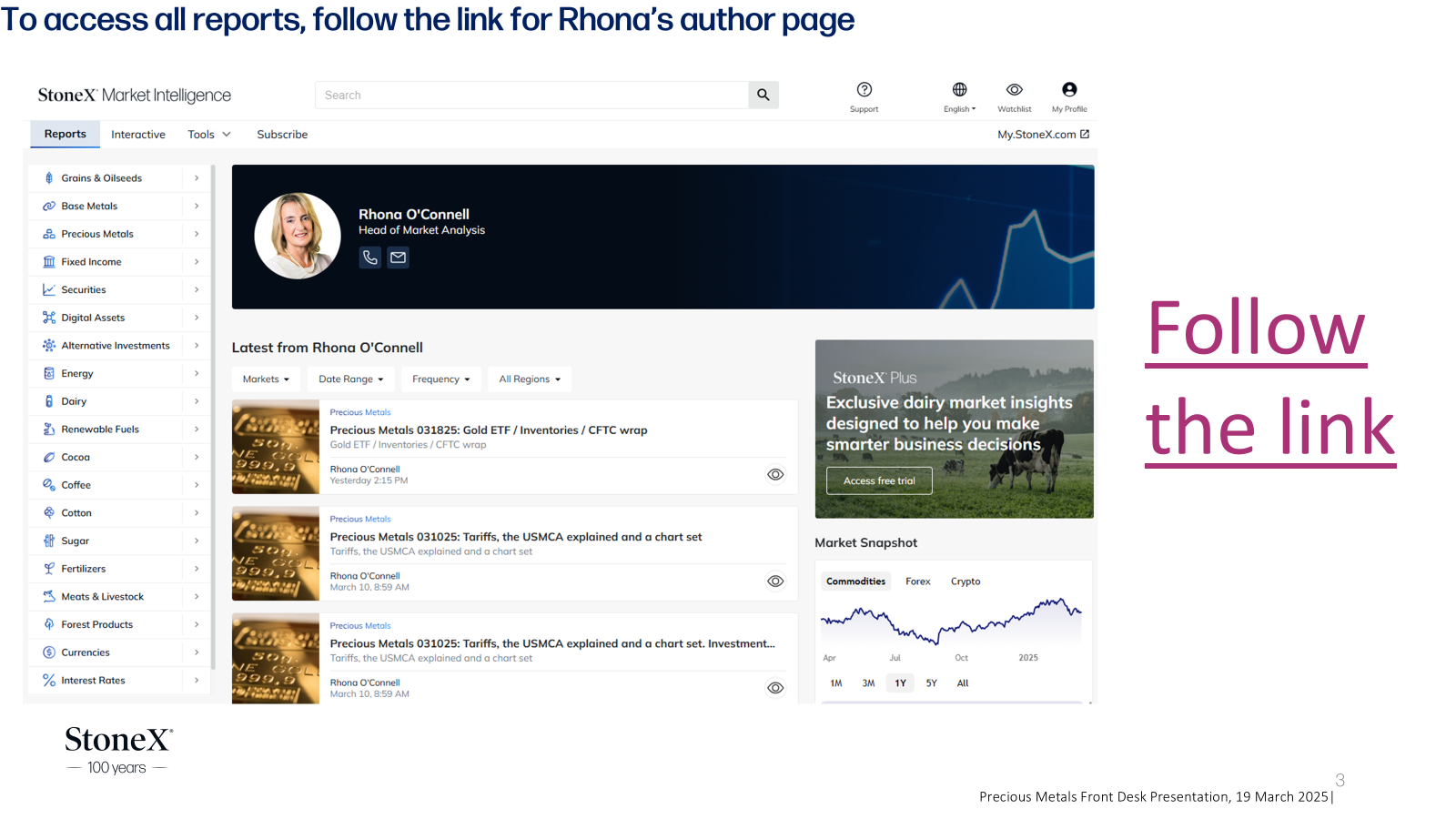Expand the Energy chevron

click(x=197, y=374)
